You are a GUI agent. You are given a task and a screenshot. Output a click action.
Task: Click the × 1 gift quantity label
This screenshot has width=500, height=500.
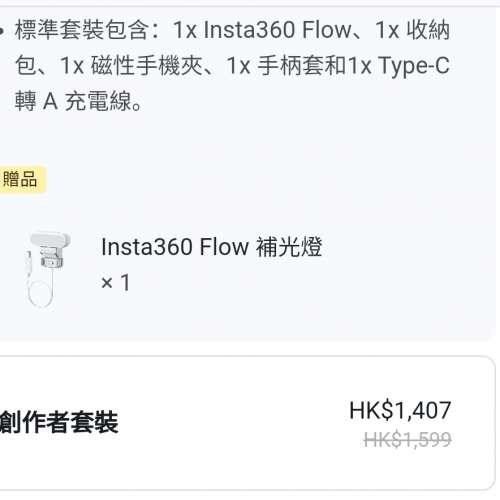click(115, 283)
